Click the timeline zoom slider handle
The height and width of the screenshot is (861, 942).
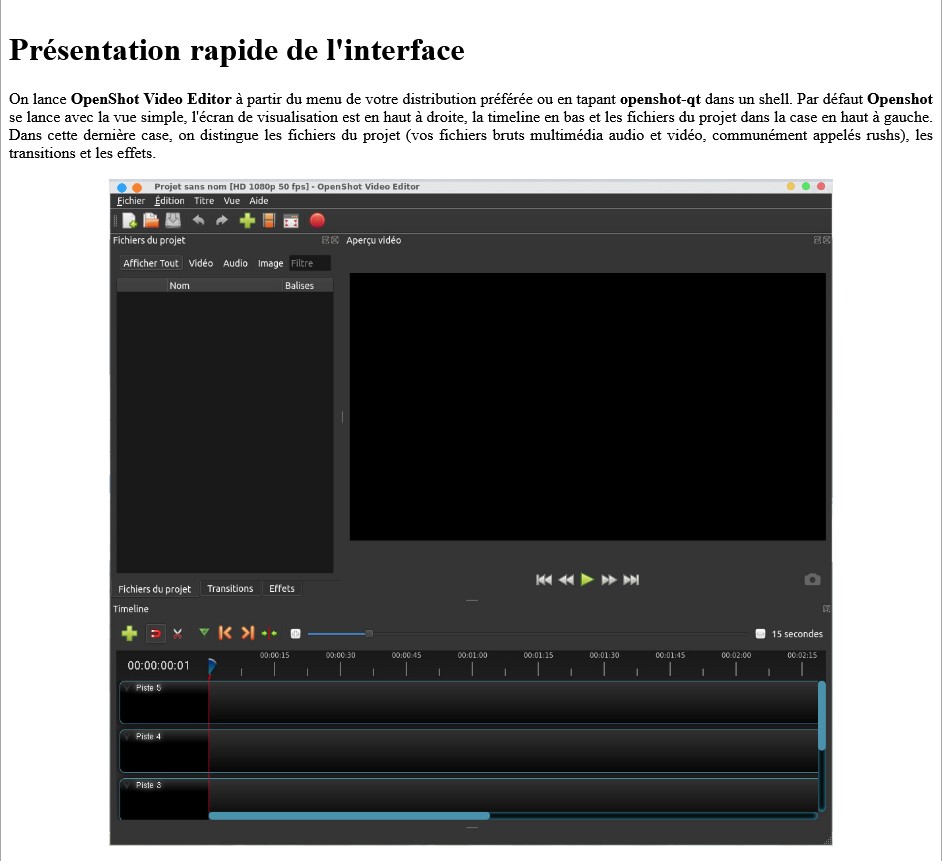[x=369, y=633]
